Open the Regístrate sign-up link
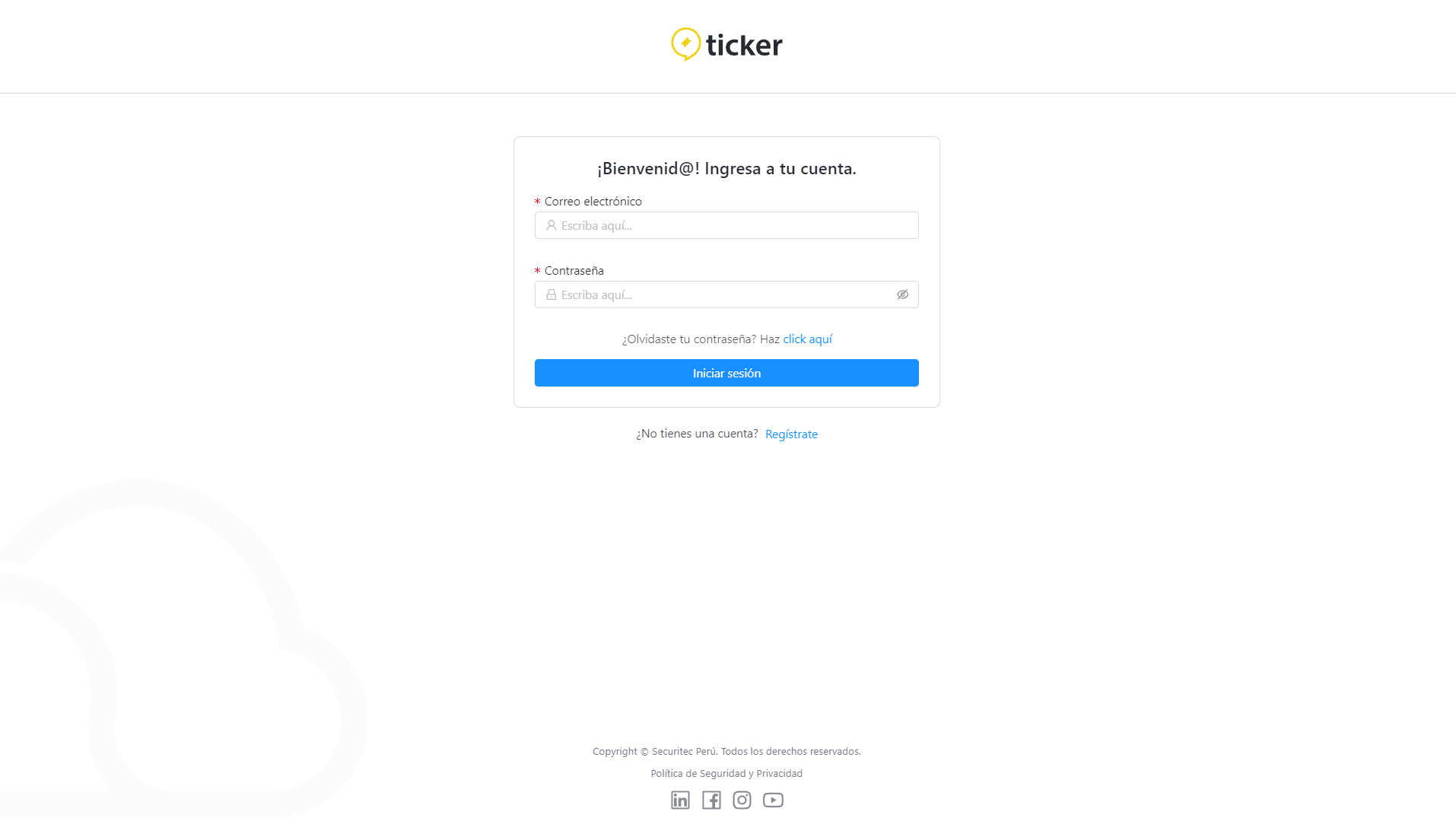This screenshot has height=821, width=1456. coord(791,434)
